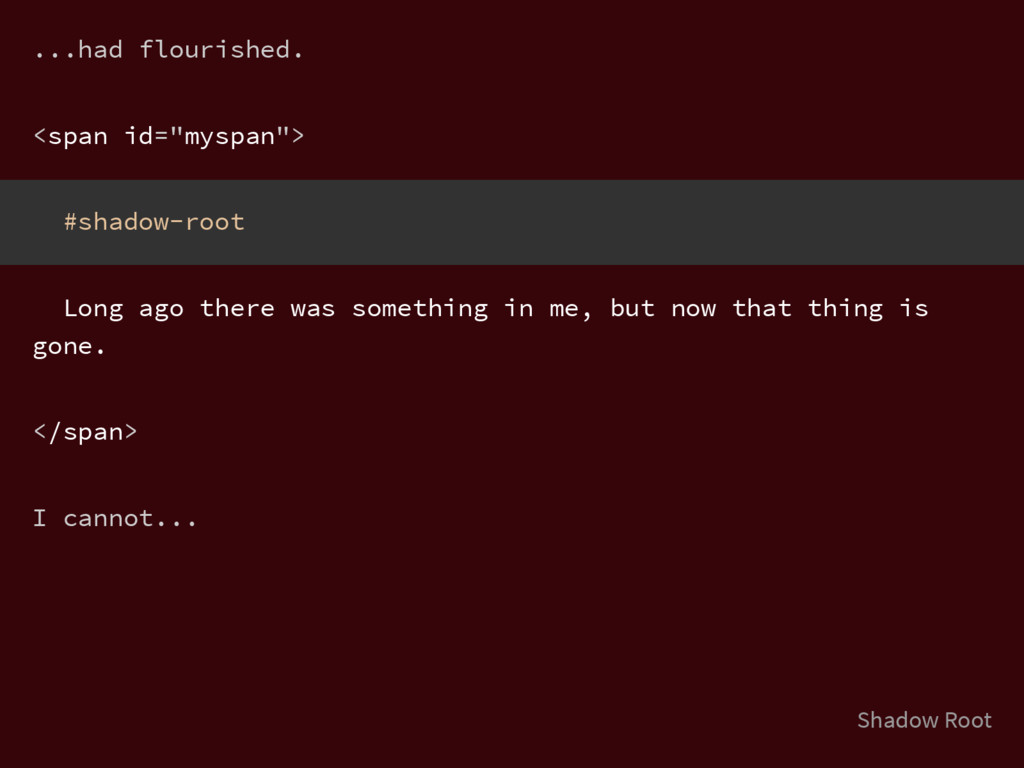Click the 'Shadow Root' label at bottom
The width and height of the screenshot is (1024, 768).
point(924,720)
